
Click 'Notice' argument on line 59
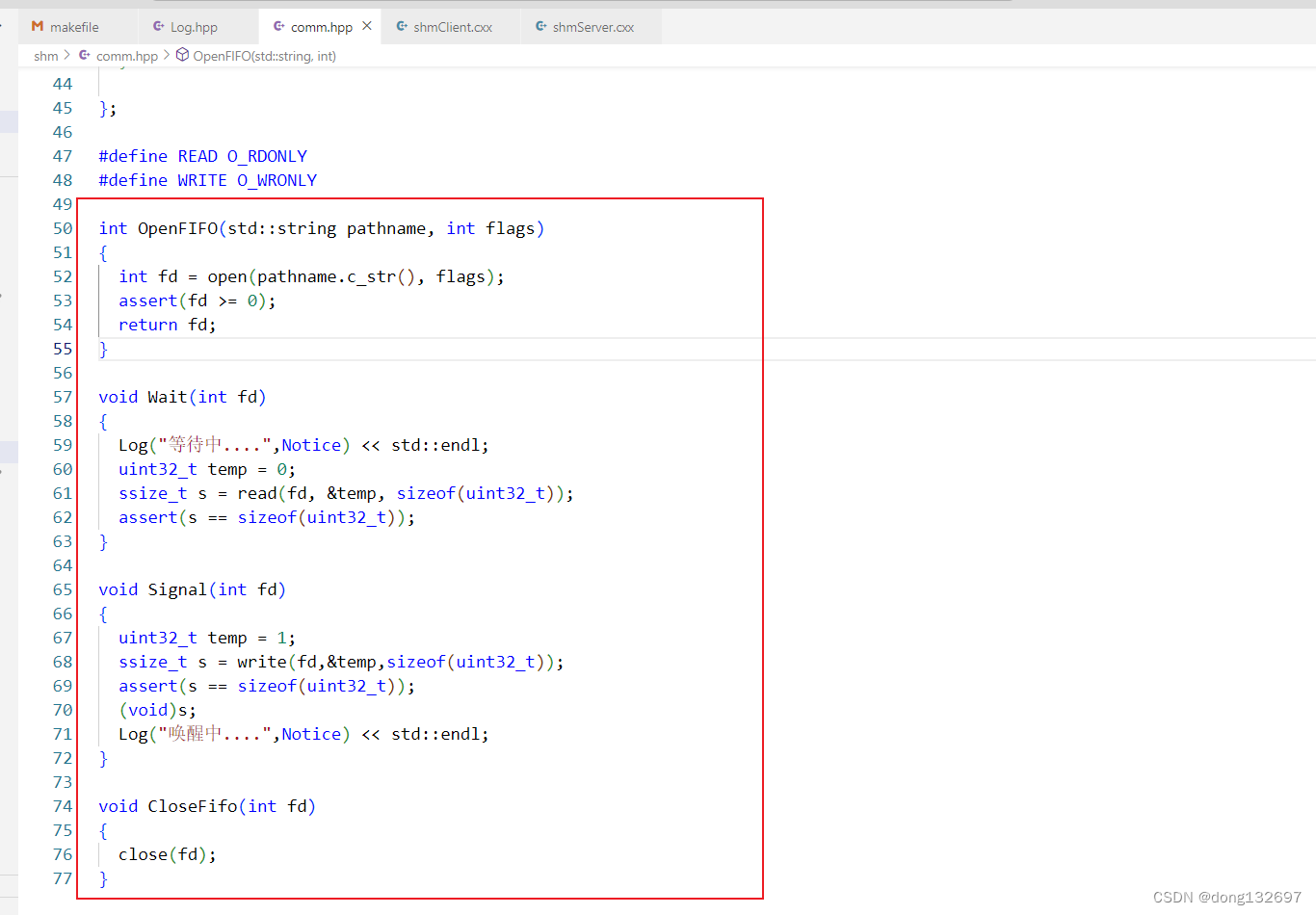[311, 445]
